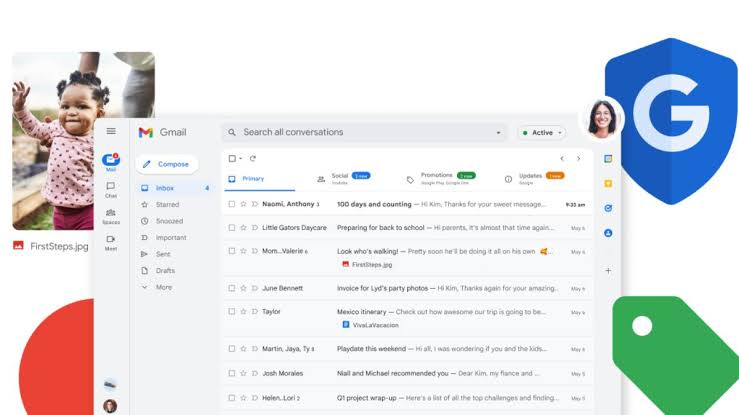This screenshot has height=415, width=739.
Task: Click the Search all conversations field
Action: coord(360,132)
